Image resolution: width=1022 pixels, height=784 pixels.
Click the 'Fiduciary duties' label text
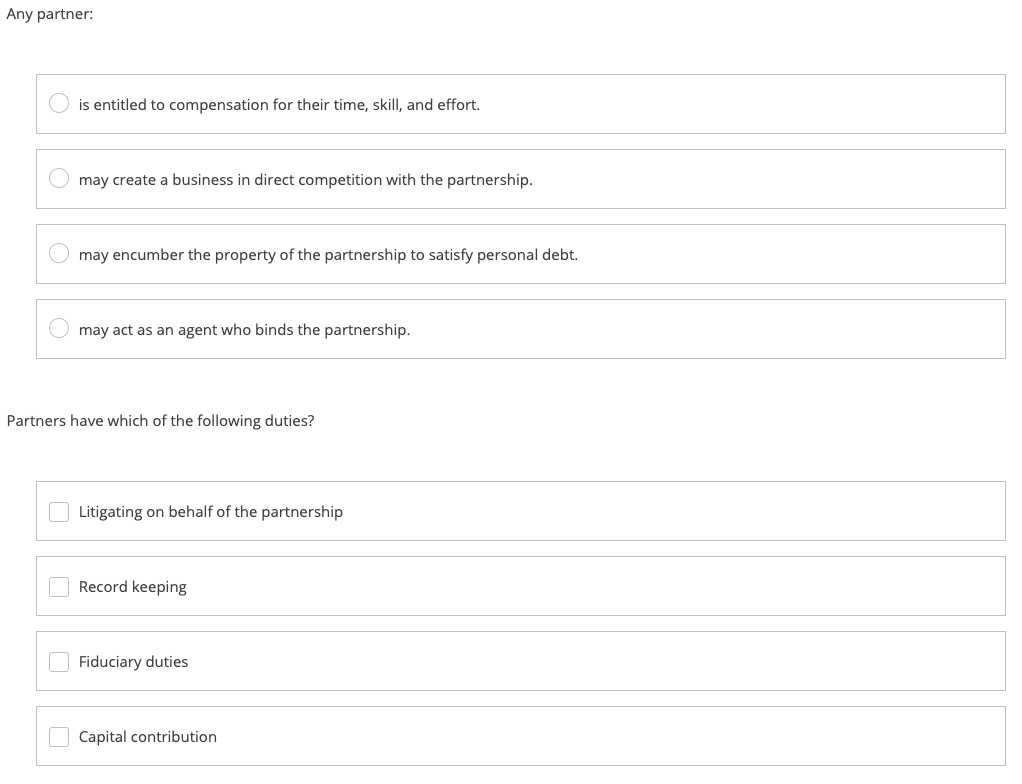pyautogui.click(x=133, y=662)
